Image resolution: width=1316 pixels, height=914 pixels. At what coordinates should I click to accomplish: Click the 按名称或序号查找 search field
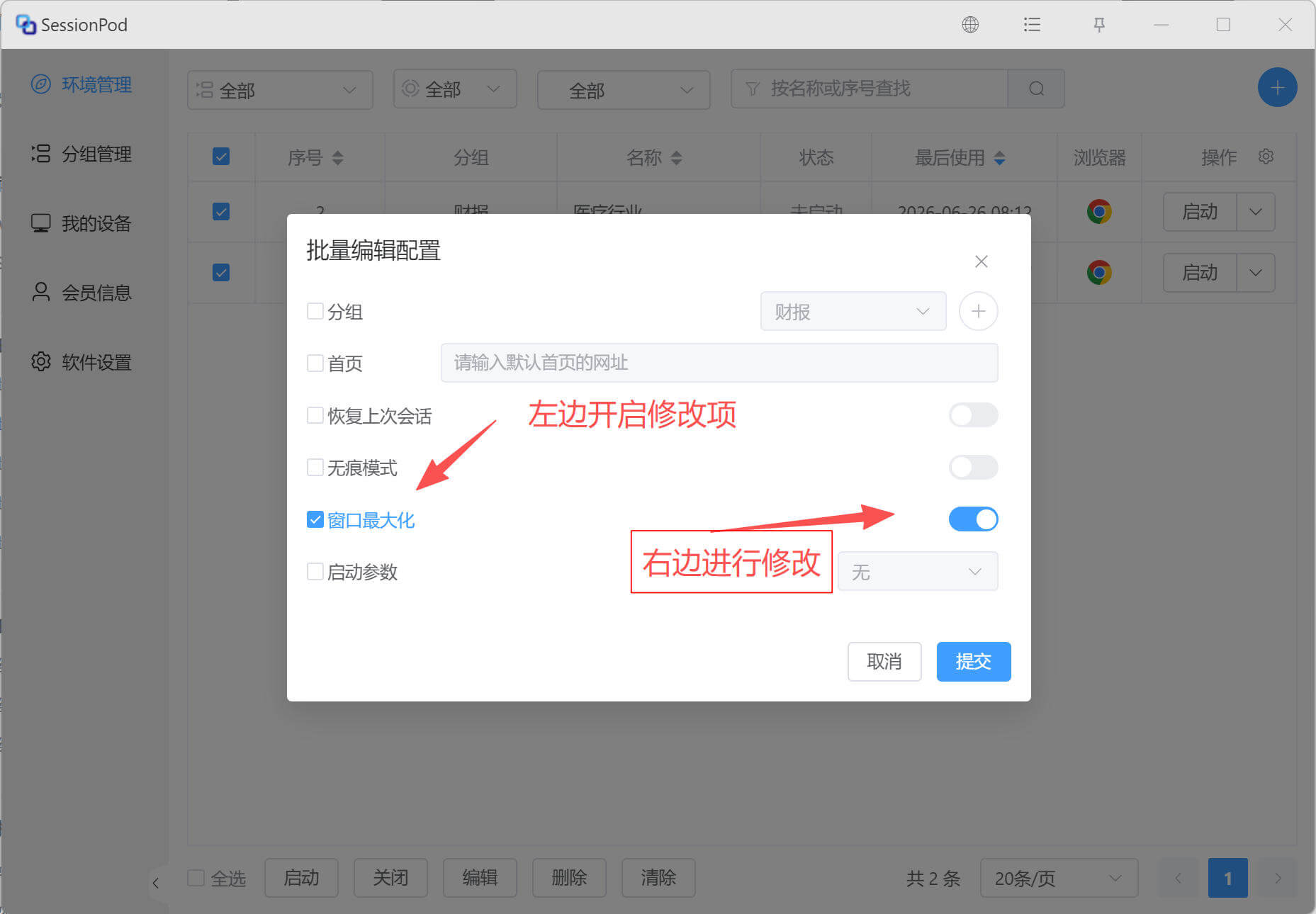tap(870, 89)
